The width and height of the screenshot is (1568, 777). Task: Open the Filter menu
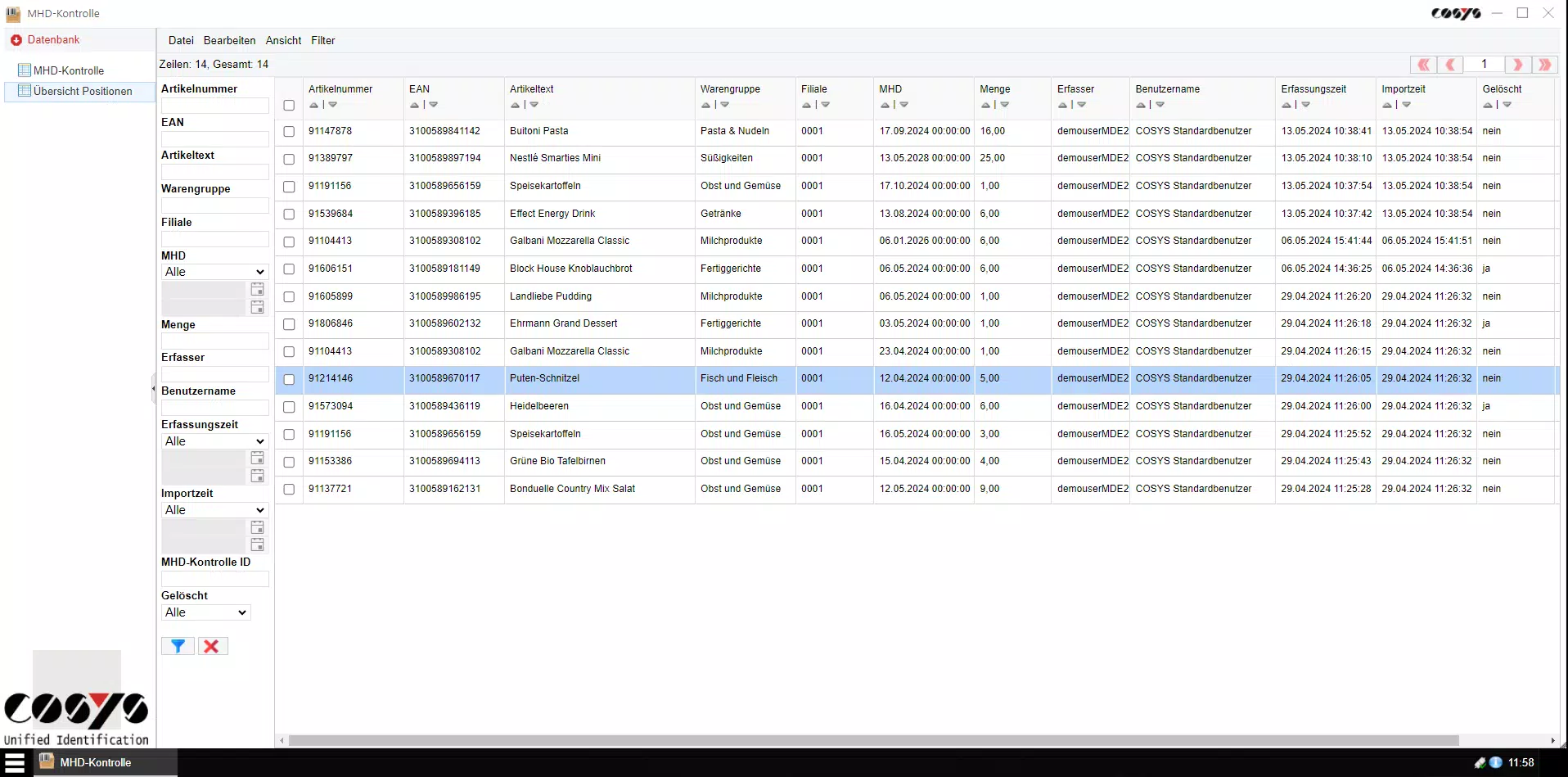(322, 40)
